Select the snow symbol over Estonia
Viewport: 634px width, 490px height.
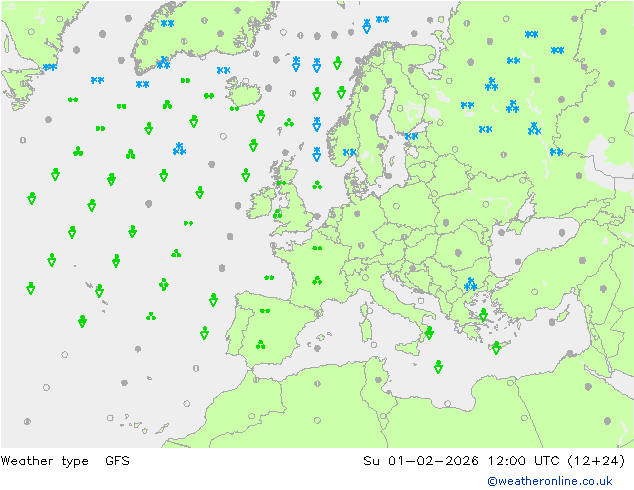click(411, 136)
